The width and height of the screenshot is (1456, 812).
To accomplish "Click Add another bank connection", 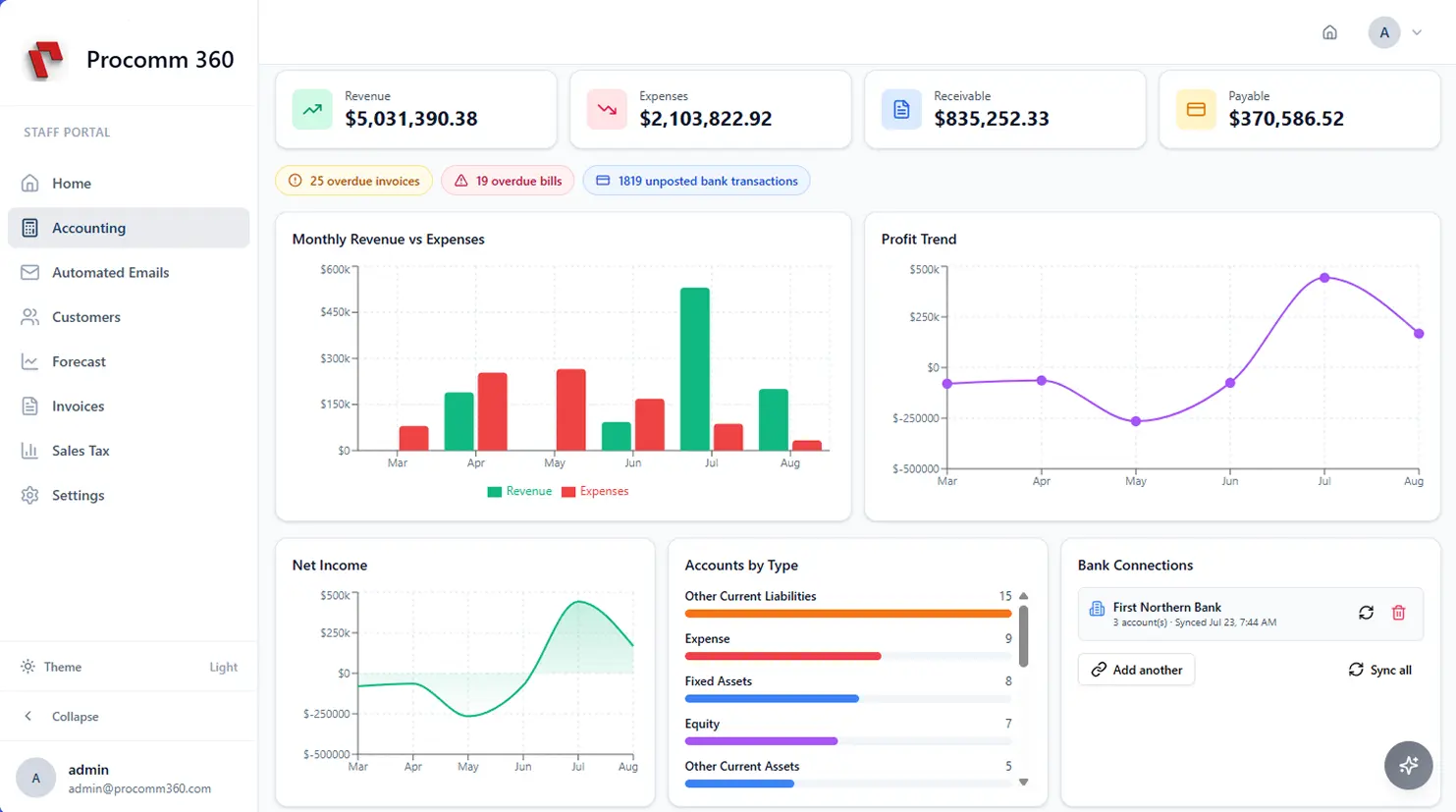I will click(x=1136, y=670).
